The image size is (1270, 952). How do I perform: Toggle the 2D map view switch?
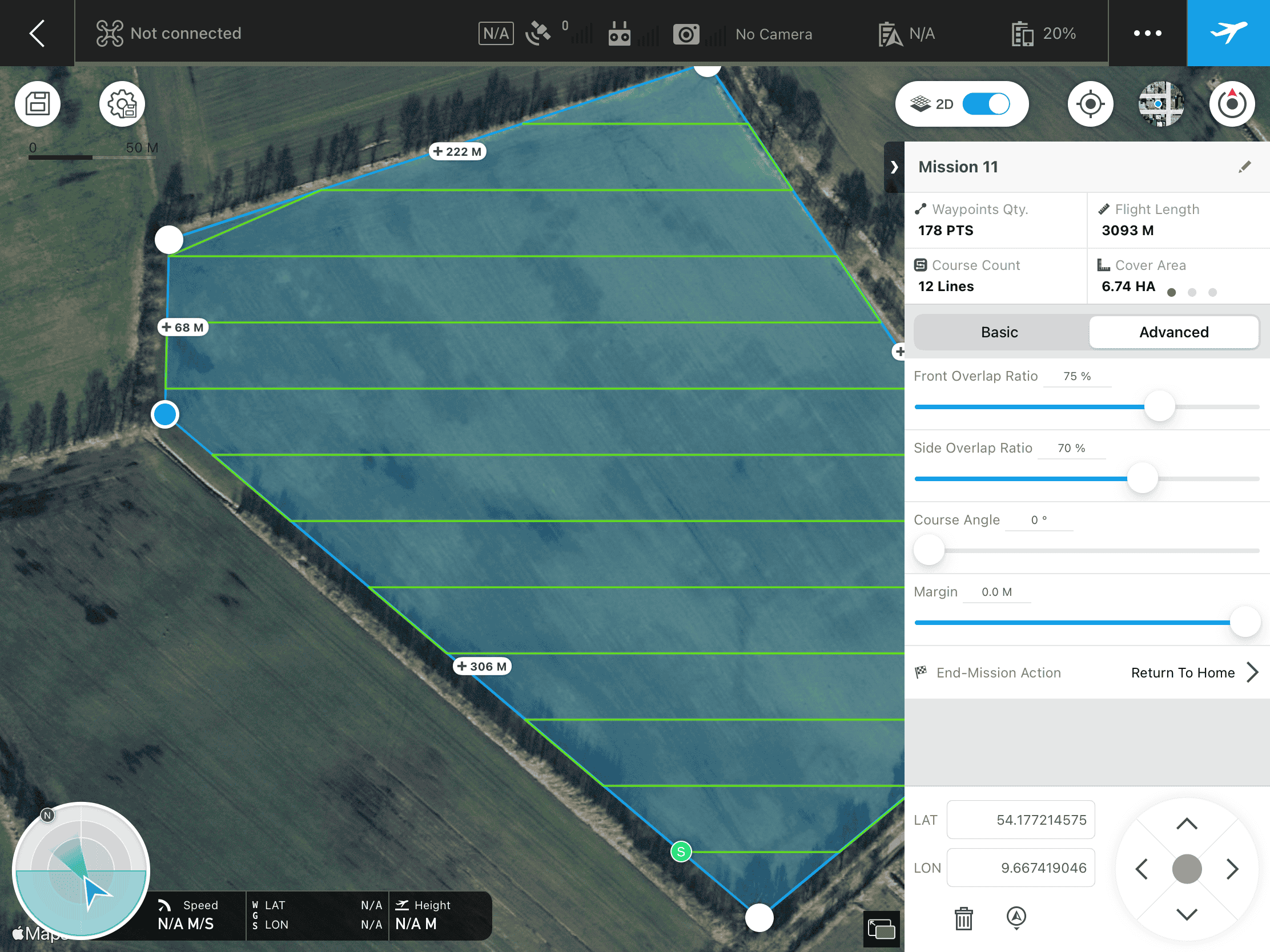[x=986, y=104]
